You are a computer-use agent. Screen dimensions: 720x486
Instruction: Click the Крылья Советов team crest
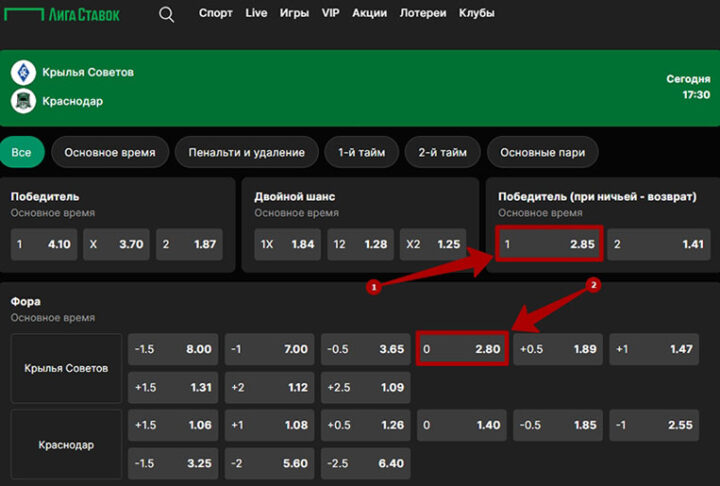[23, 72]
